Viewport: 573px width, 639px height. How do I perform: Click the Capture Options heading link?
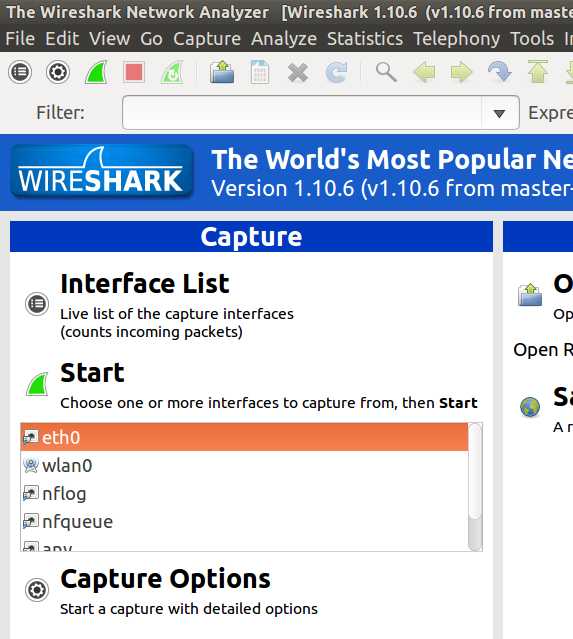(x=165, y=579)
